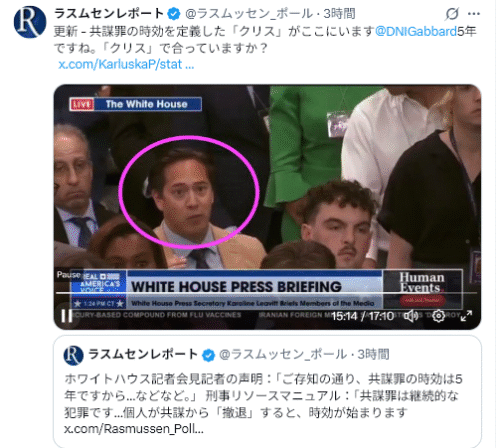Viewport: 500px width, 448px height.
Task: Follow the x.com/KarluskaP/stat link
Action: (126, 64)
